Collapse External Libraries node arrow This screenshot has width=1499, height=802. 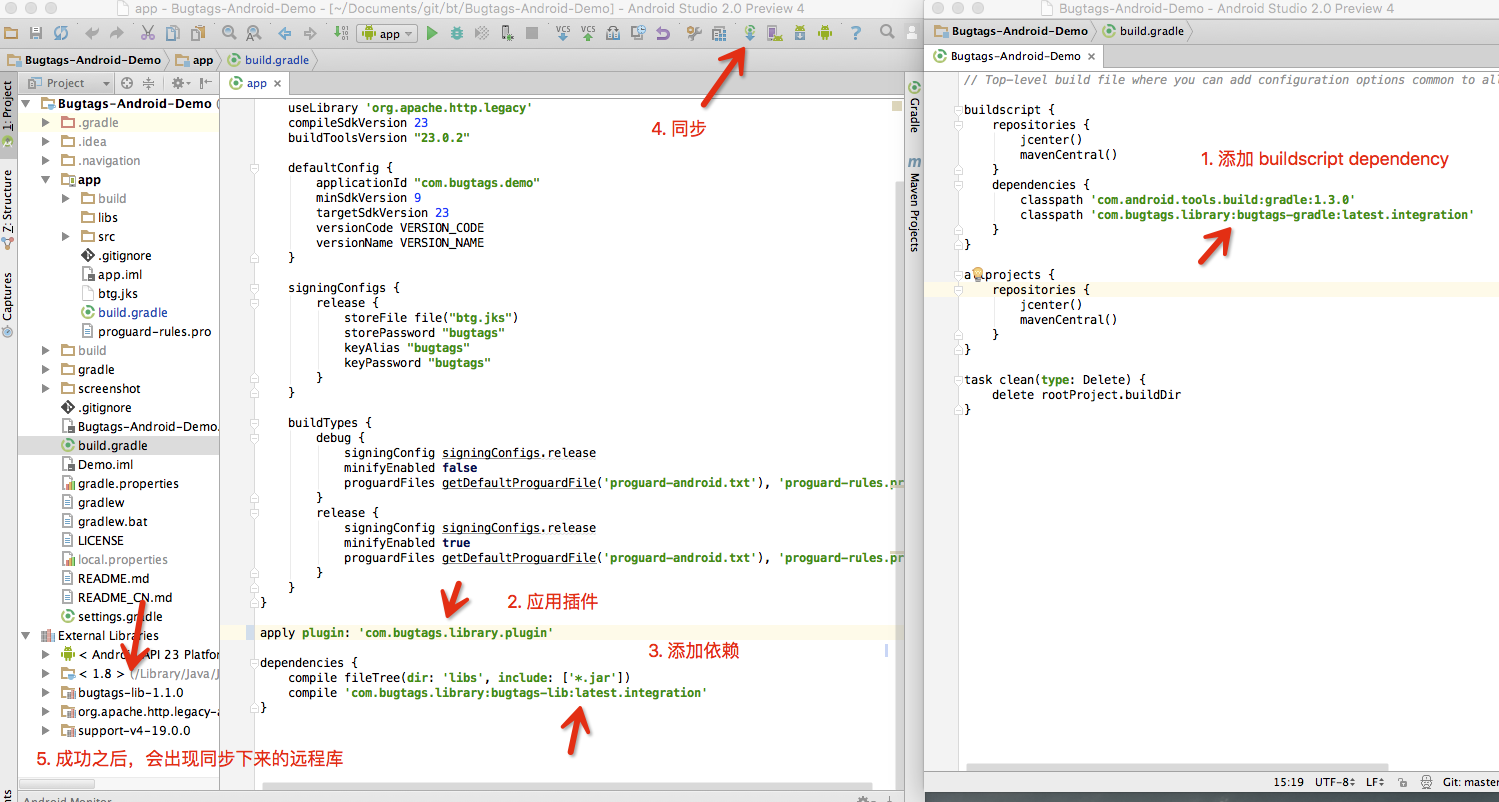(x=27, y=636)
